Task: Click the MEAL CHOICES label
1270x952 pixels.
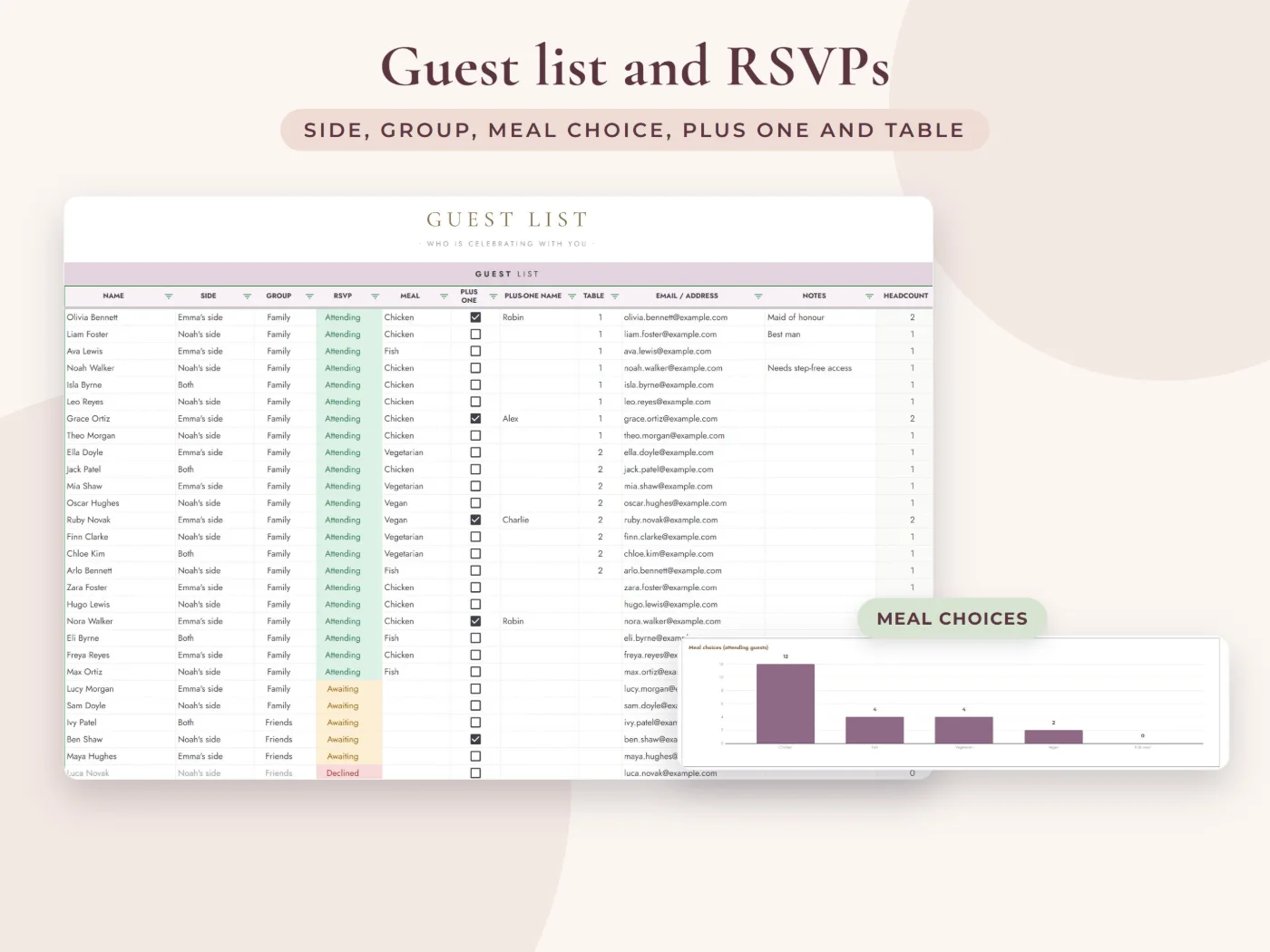Action: (x=952, y=618)
